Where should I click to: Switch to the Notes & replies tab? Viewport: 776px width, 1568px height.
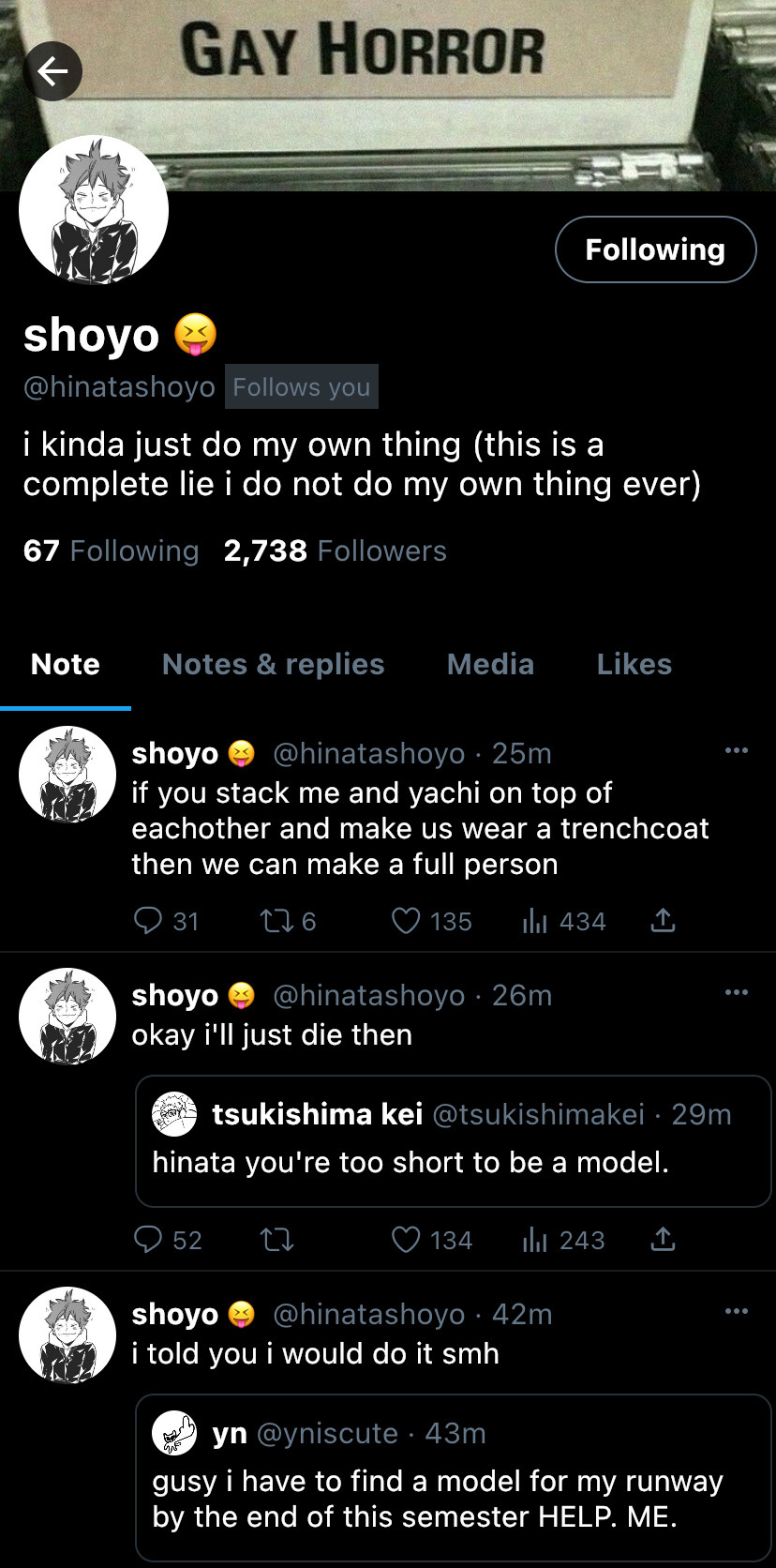click(x=273, y=664)
